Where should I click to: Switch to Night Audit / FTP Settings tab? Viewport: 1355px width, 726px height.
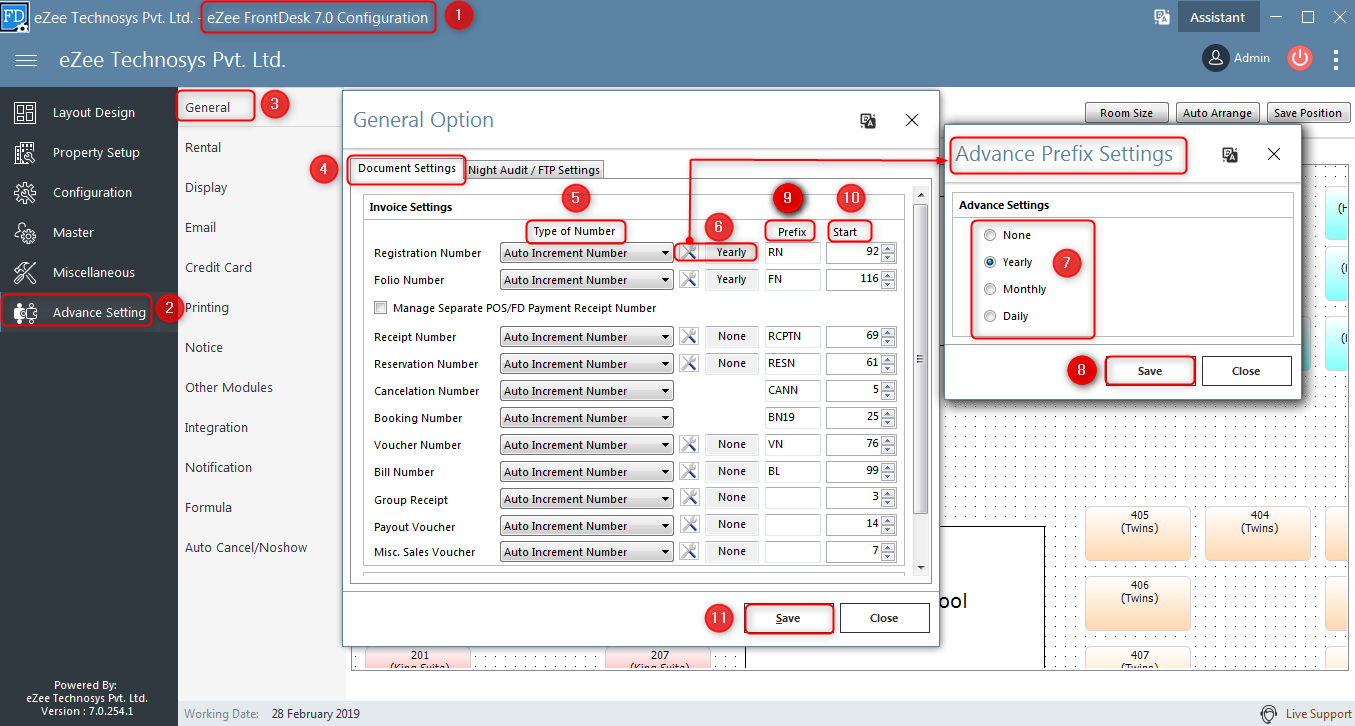click(x=534, y=170)
